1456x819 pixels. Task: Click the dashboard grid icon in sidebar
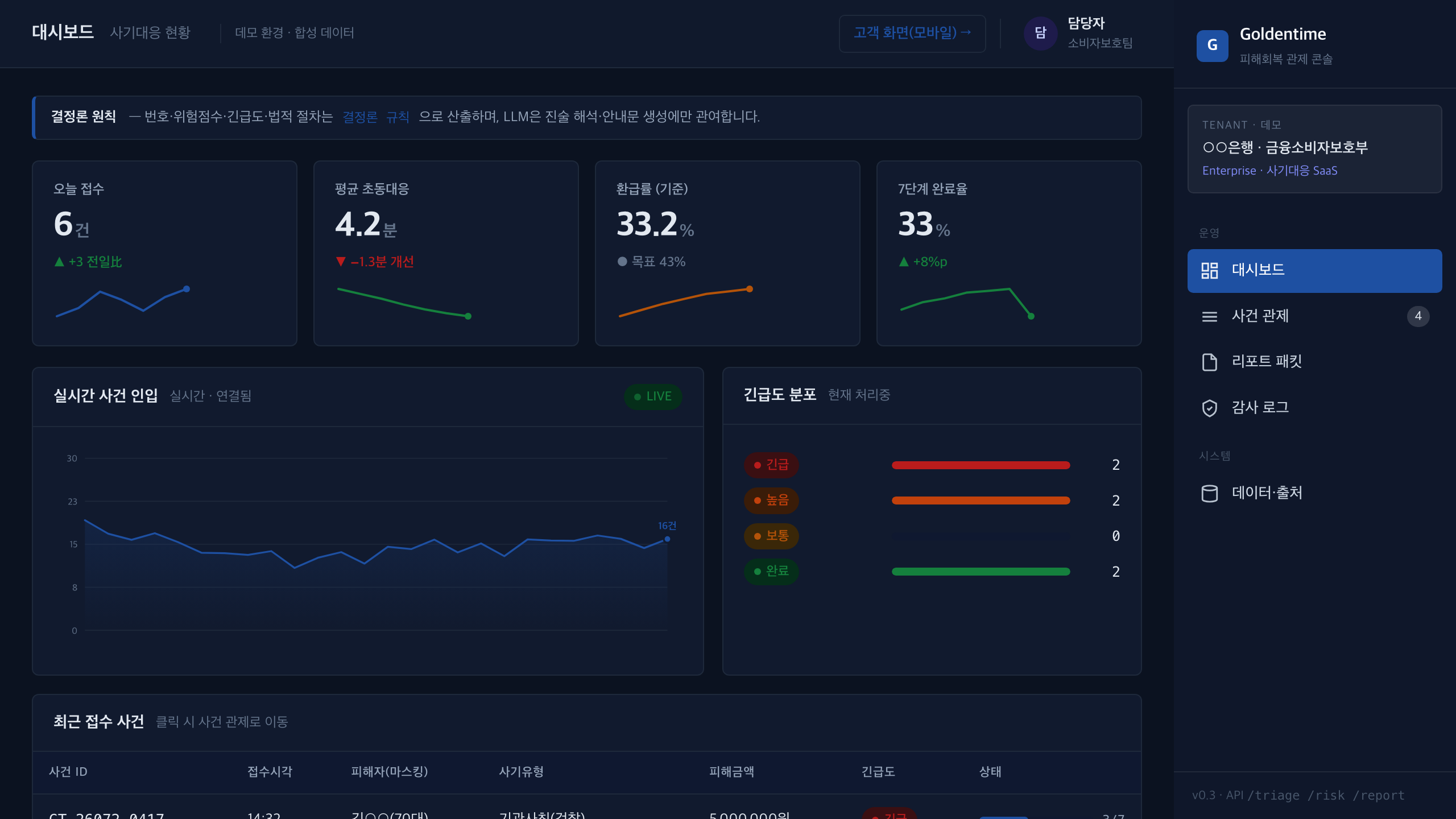click(x=1209, y=271)
